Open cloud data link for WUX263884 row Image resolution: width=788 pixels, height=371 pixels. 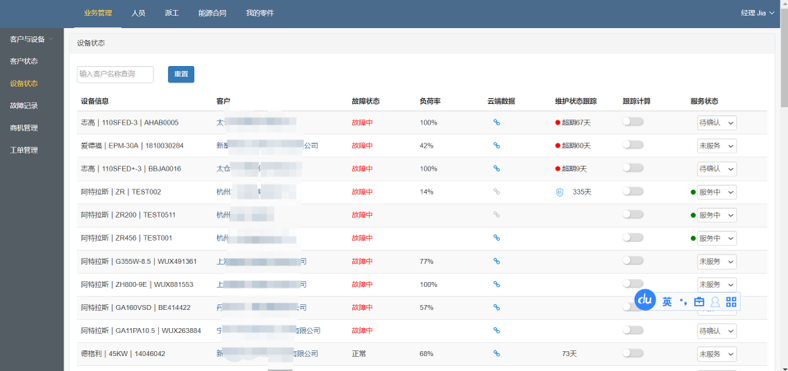pos(497,330)
